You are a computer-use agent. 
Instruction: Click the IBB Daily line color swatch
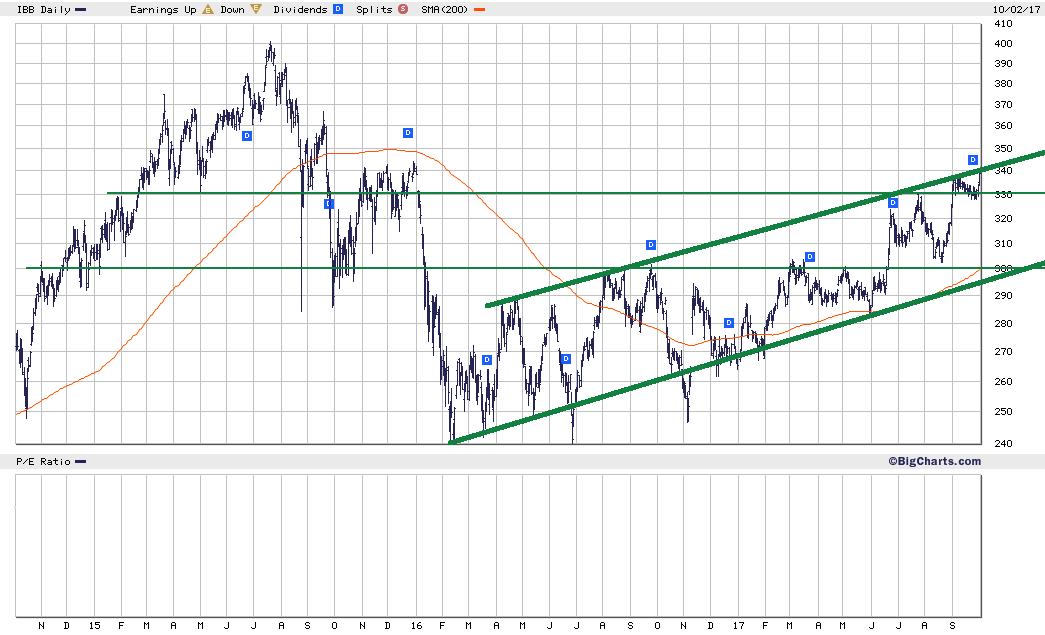pos(81,10)
